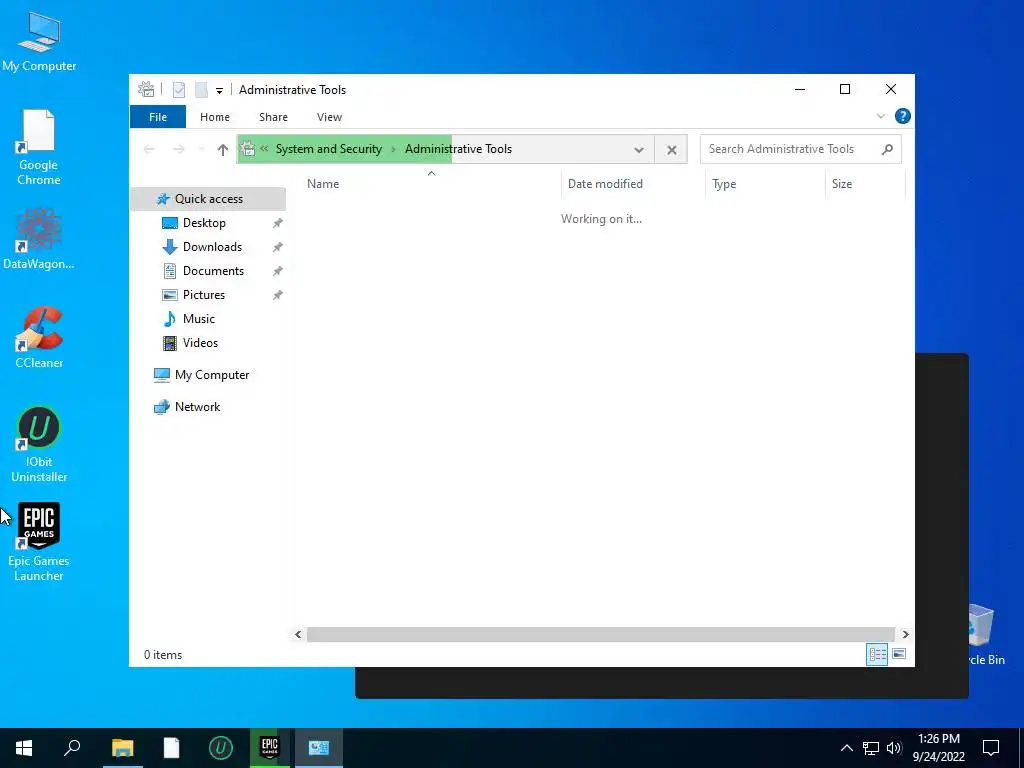Image resolution: width=1024 pixels, height=768 pixels.
Task: Show hidden system tray icons
Action: coord(846,748)
